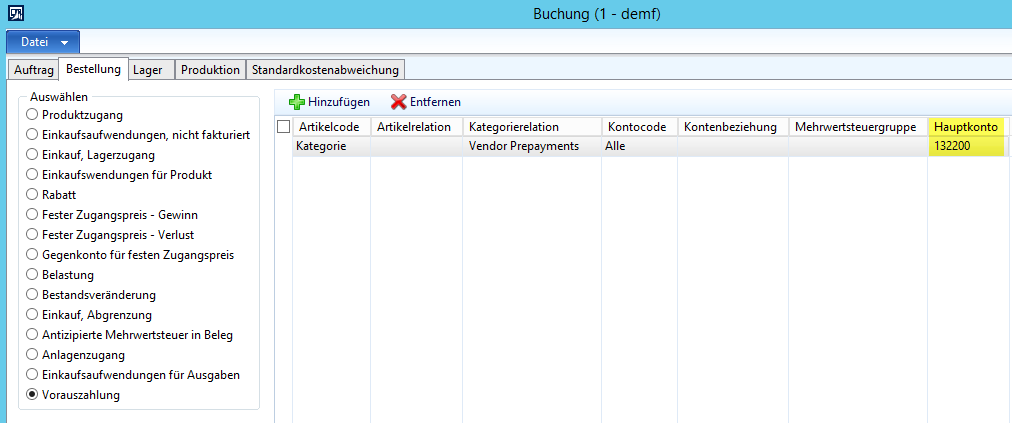Screen dimensions: 1012x423
Task: Click the Vendor Prepayments category cell
Action: (x=530, y=146)
